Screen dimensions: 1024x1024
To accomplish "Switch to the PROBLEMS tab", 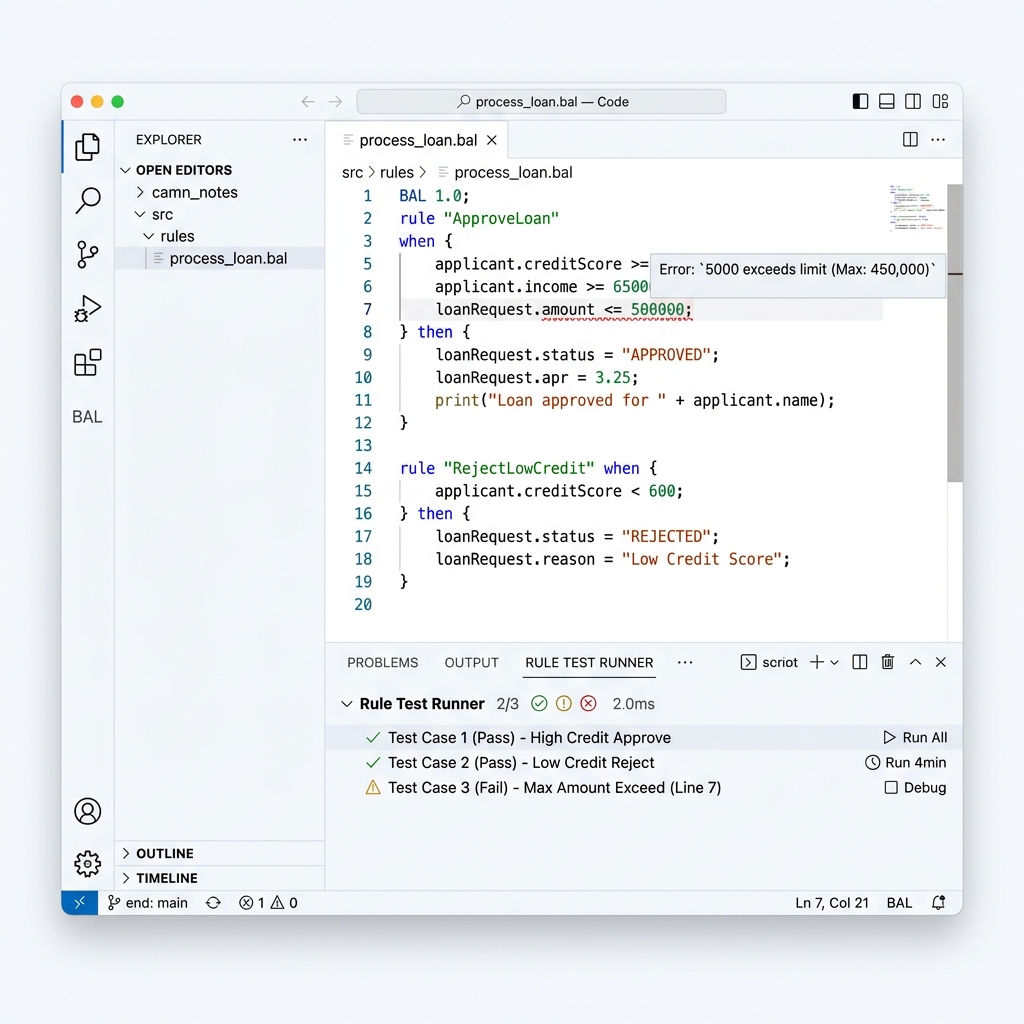I will pyautogui.click(x=383, y=662).
